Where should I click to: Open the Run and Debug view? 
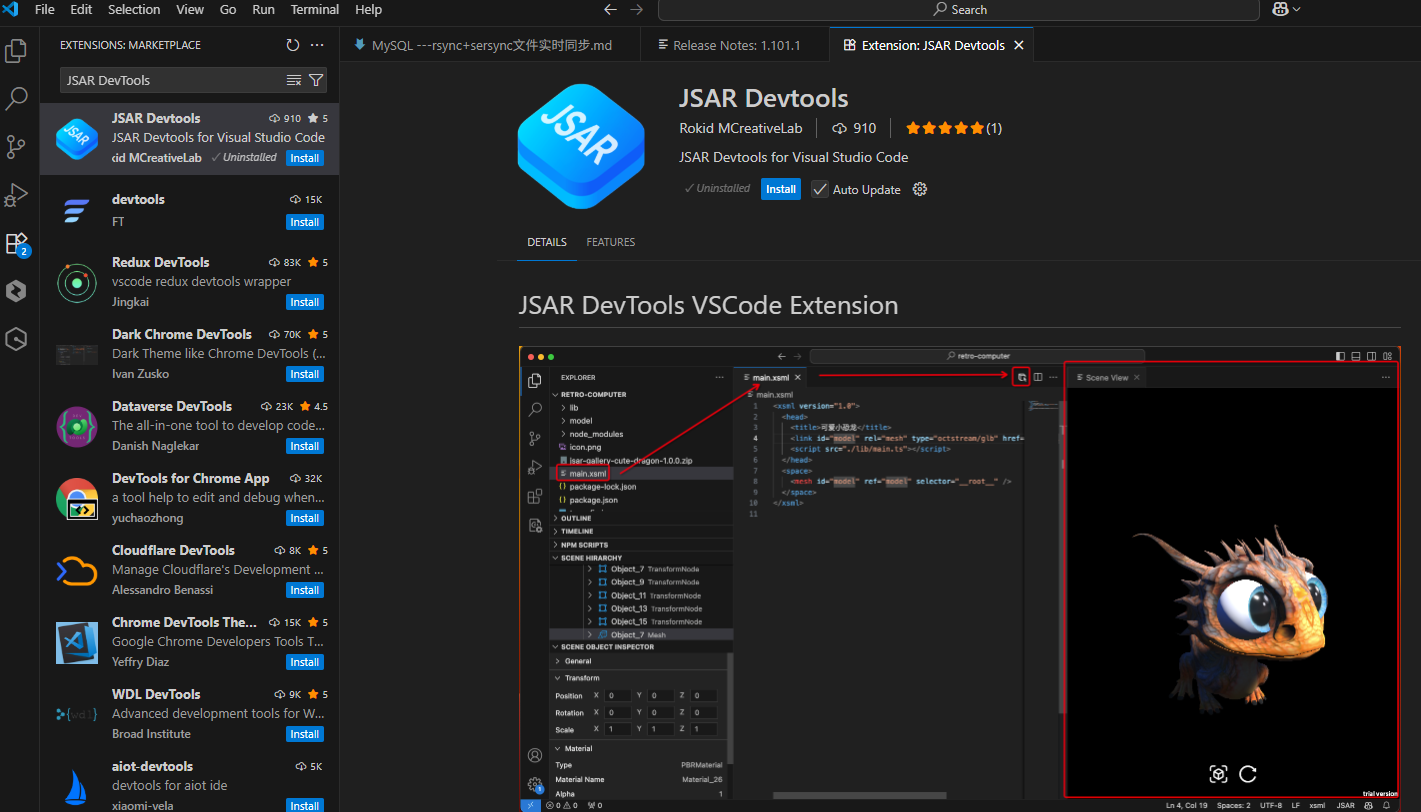tap(16, 194)
